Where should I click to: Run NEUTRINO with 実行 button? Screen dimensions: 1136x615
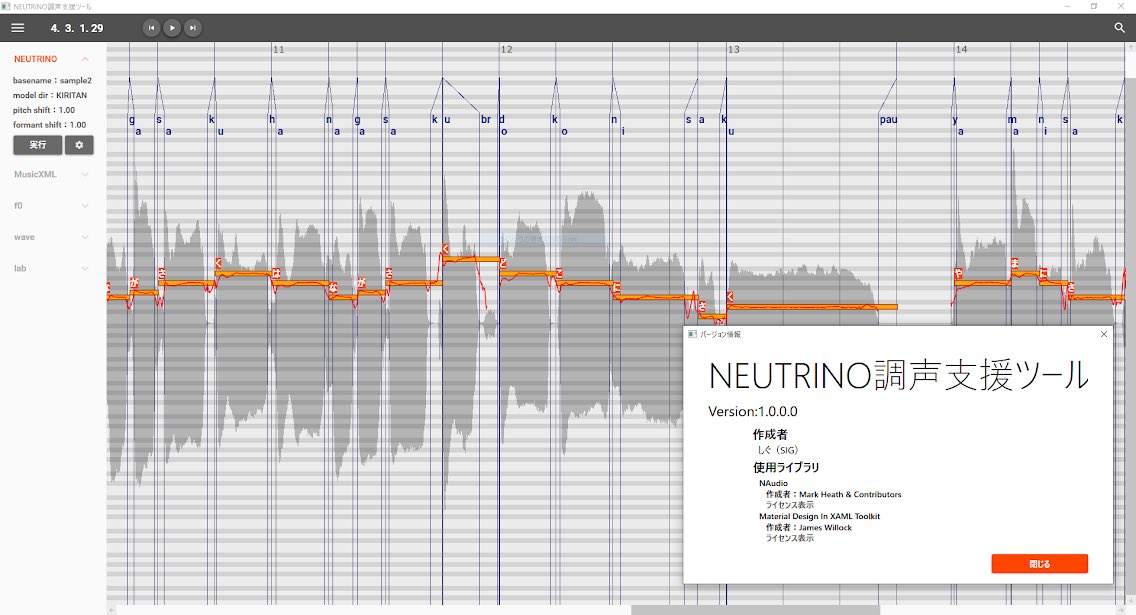point(38,145)
